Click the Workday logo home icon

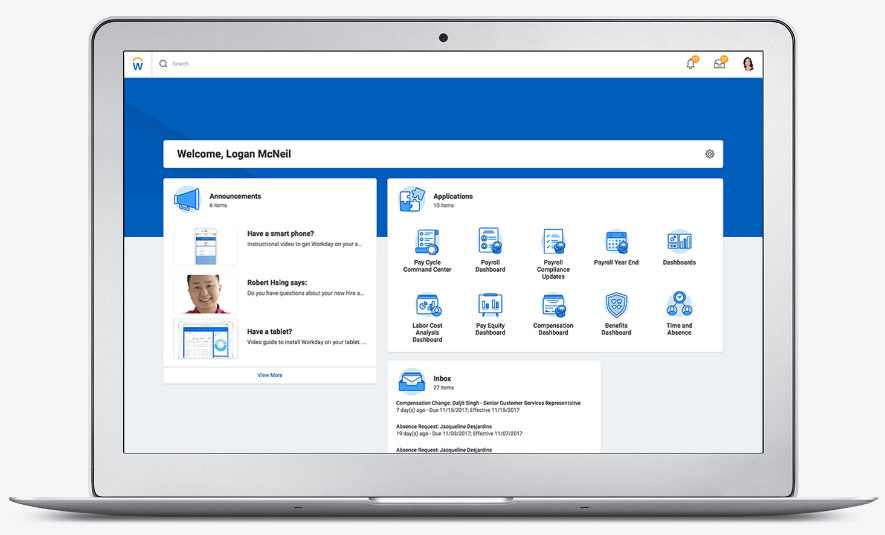coord(138,64)
